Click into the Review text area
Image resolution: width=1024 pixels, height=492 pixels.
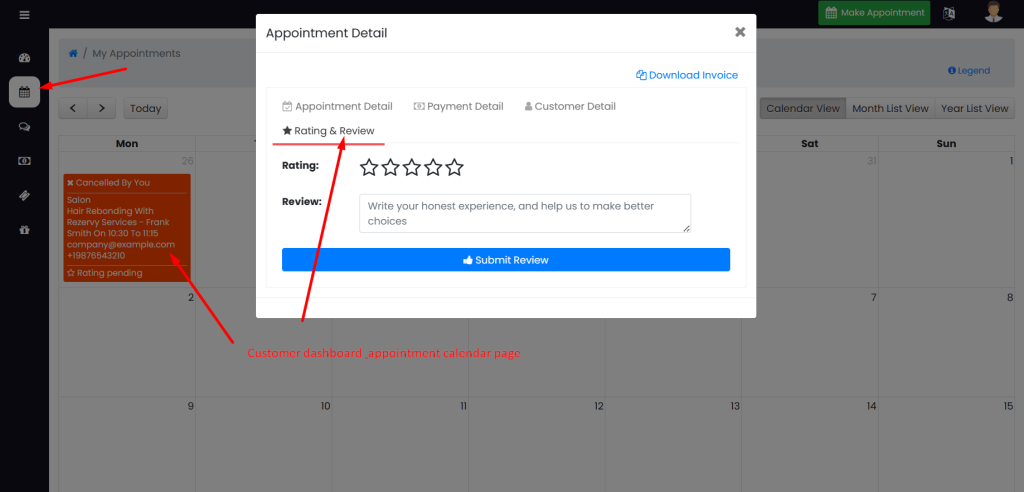coord(525,213)
